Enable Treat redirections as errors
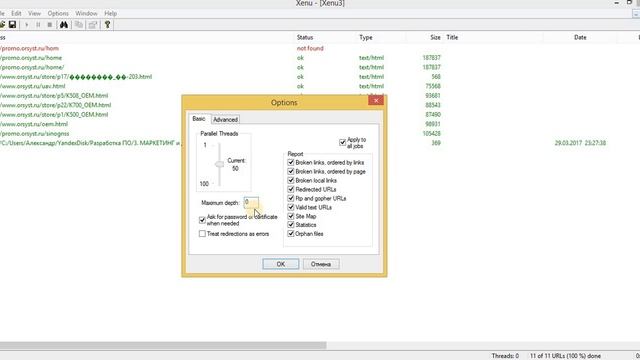Viewport: 640px width, 360px height. pyautogui.click(x=202, y=234)
